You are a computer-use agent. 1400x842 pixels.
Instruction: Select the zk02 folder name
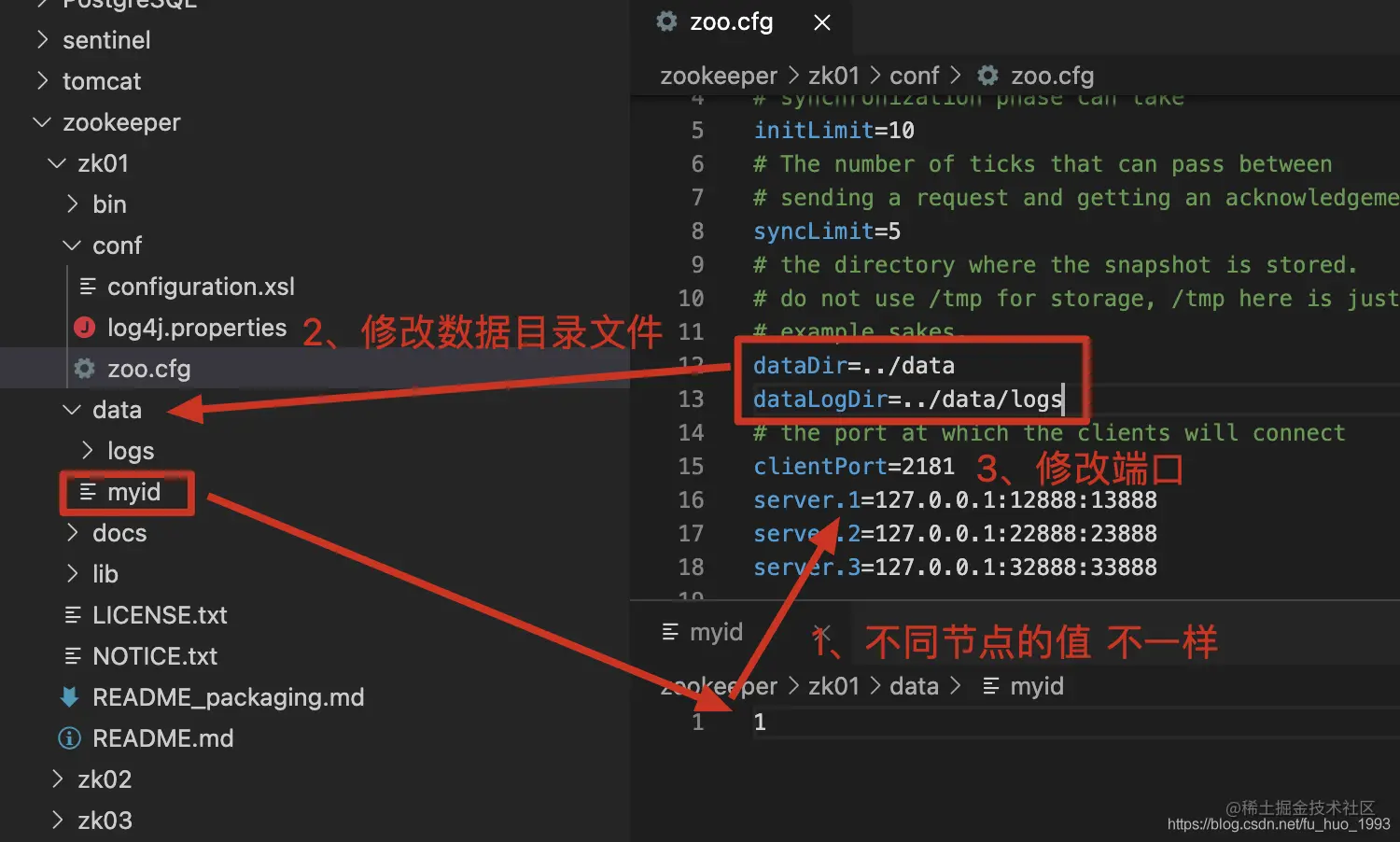pos(105,779)
